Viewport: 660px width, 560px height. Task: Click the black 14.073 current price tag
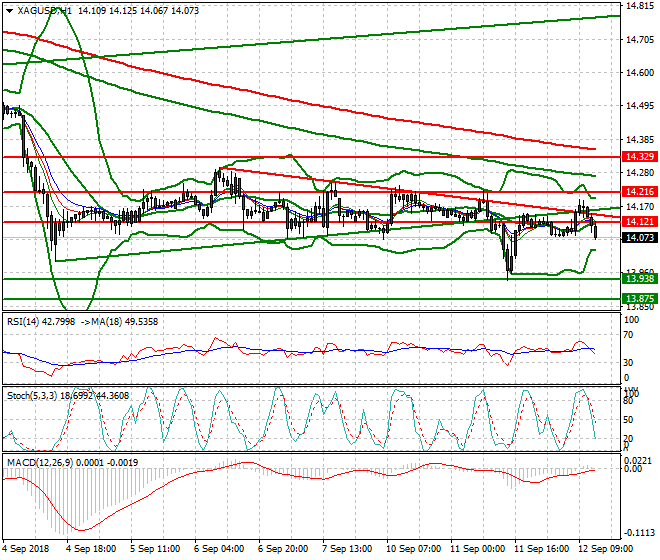[x=639, y=238]
